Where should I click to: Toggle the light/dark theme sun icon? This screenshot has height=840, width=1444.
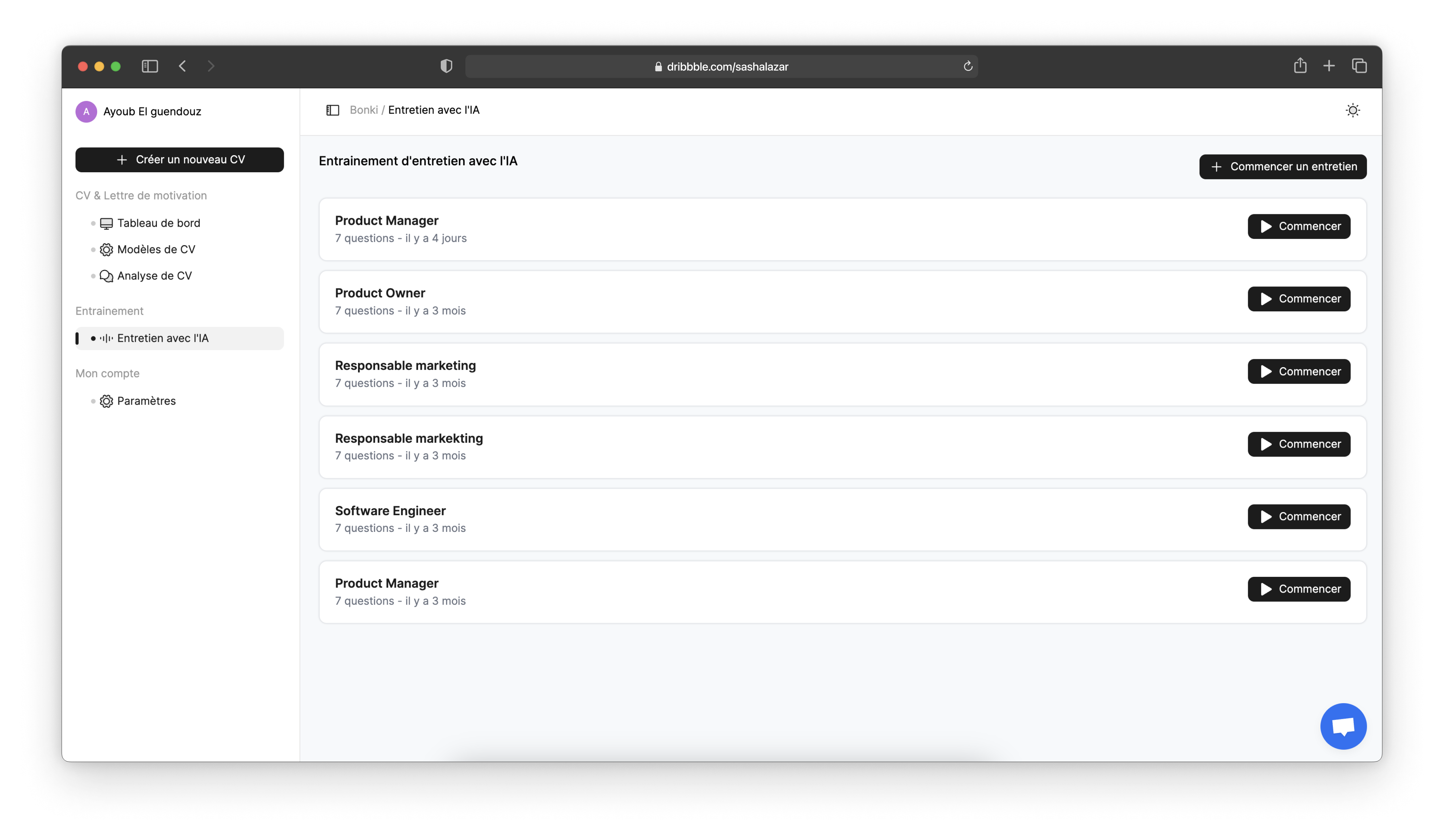click(x=1353, y=111)
